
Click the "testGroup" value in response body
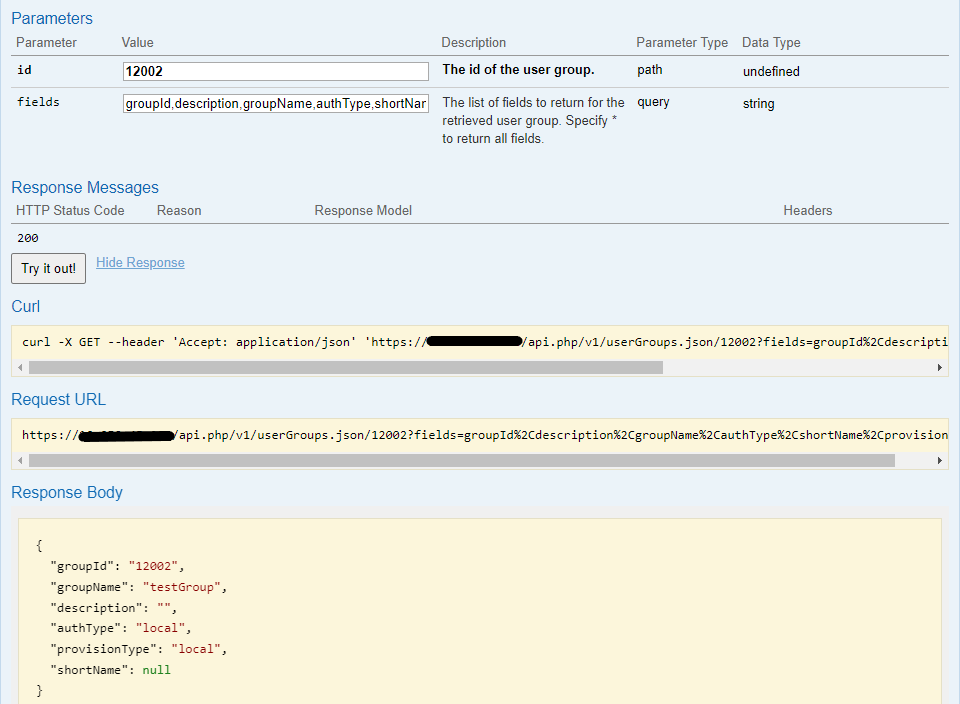coord(185,587)
